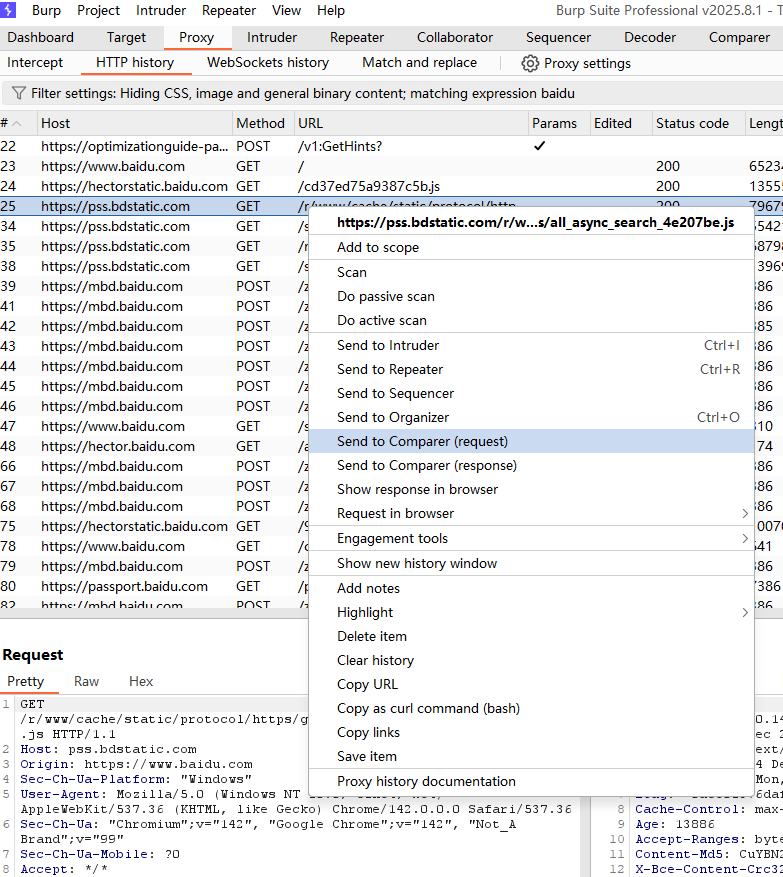
Task: Click the Filter settings bar text
Action: click(x=303, y=93)
